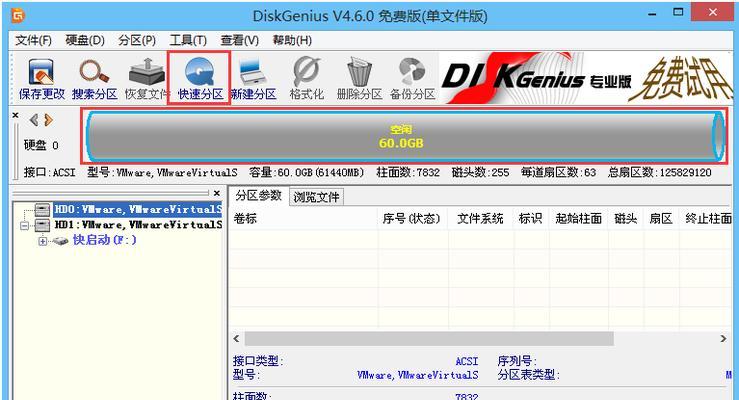Viewport: 739px width, 400px height.
Task: Click the 扇区 column header
Action: 661,219
